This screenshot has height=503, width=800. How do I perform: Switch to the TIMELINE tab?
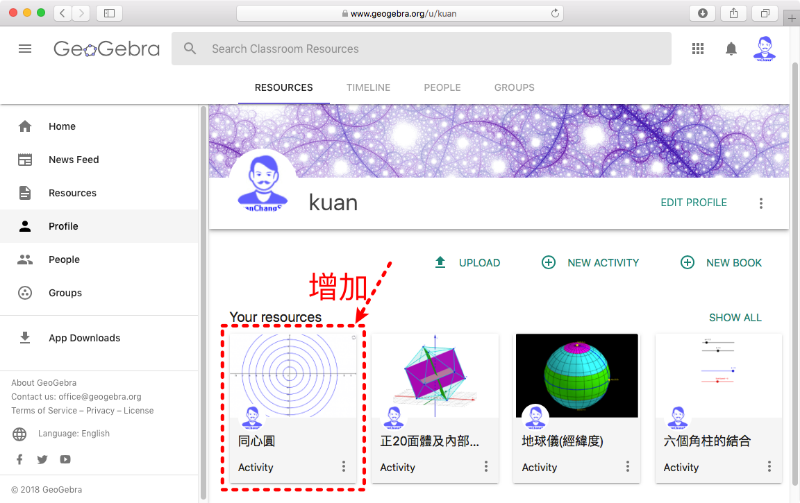[368, 88]
